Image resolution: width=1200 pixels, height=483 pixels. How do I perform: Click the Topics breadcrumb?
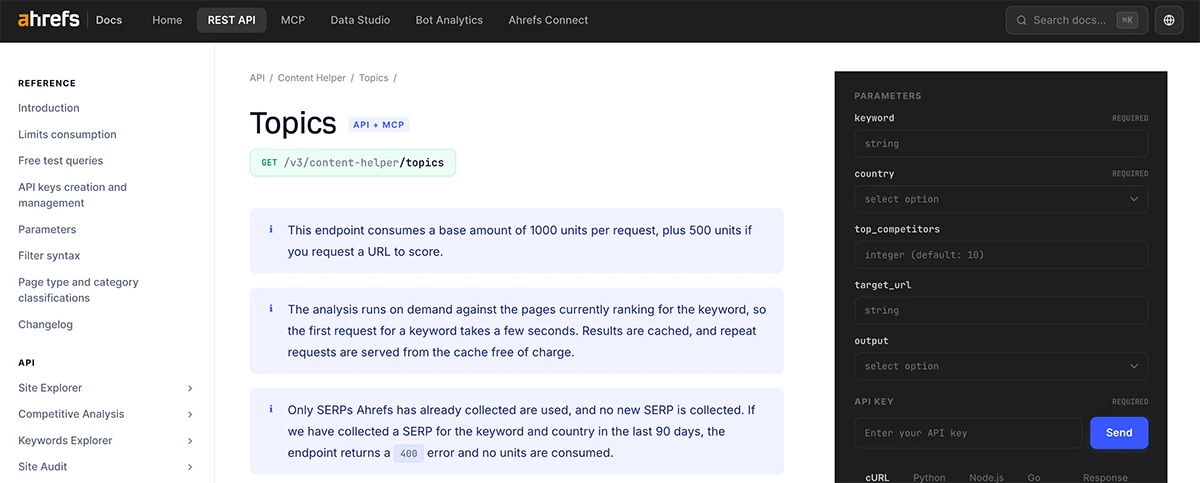[x=374, y=78]
